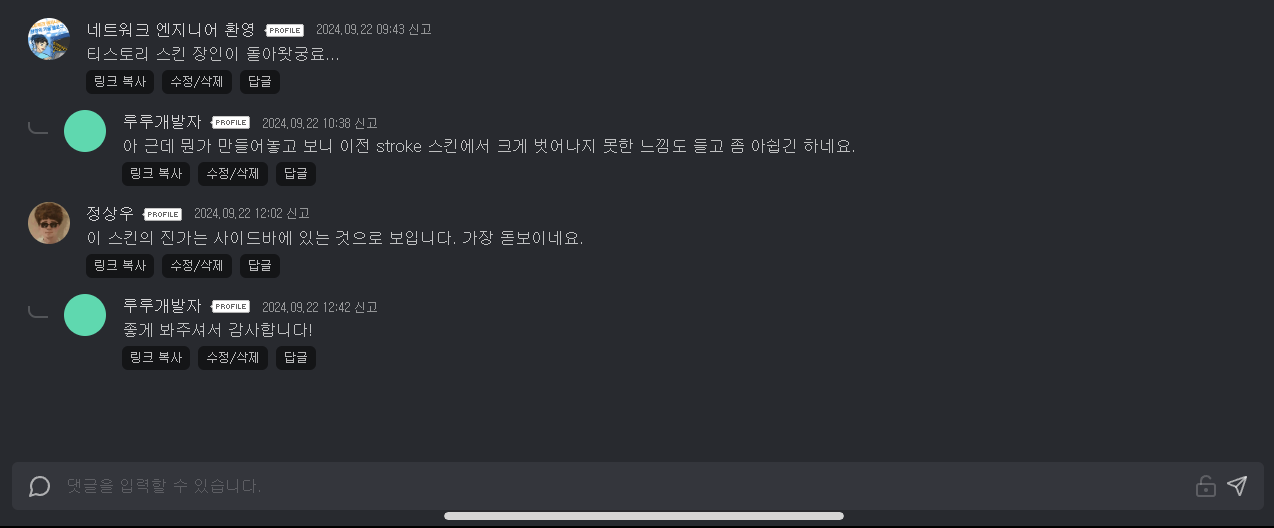1274x528 pixels.
Task: Click the green avatar on the 감사합니다 reply
Action: tap(85, 315)
